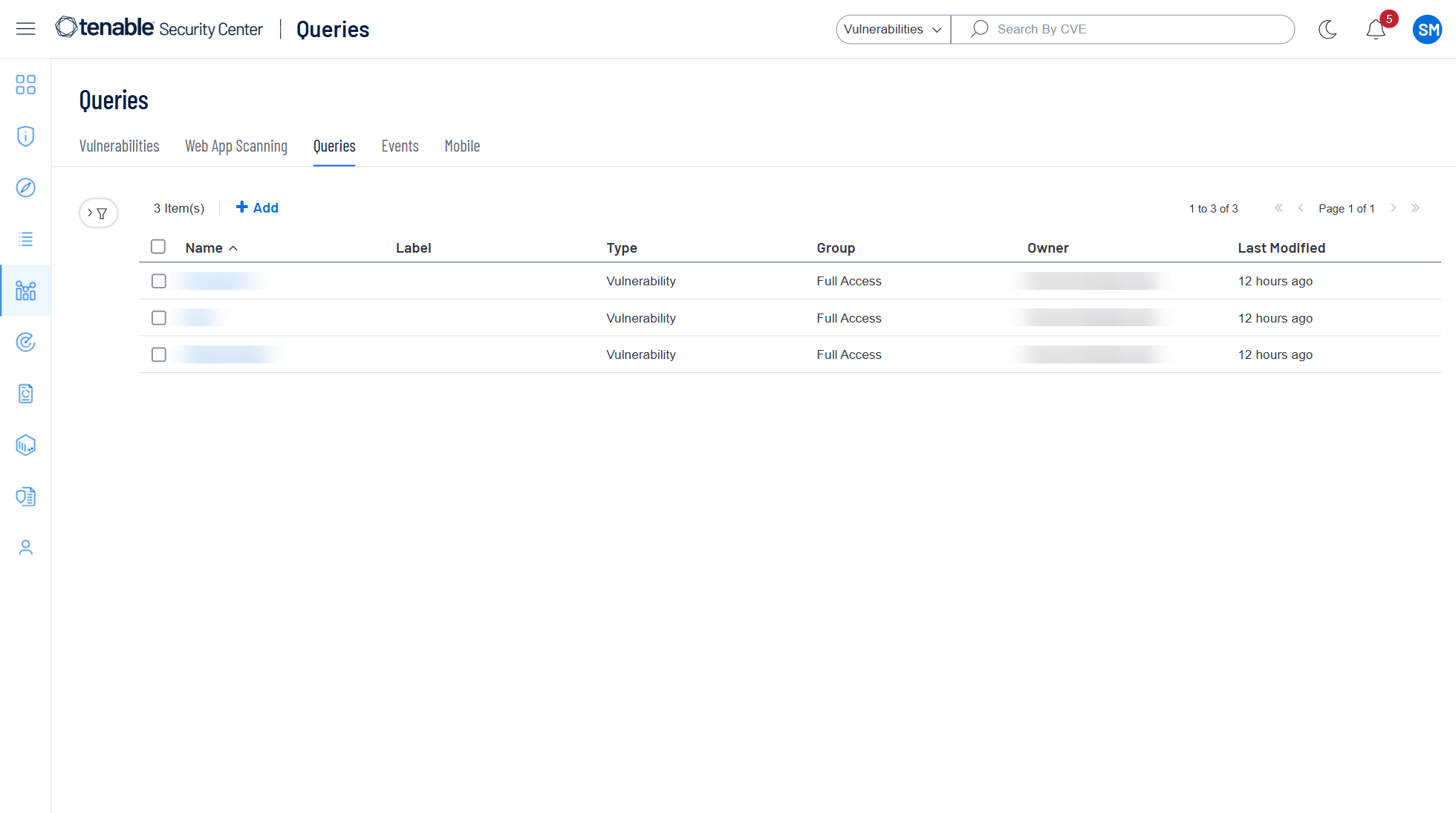Open the hamburger navigation menu

[x=26, y=29]
